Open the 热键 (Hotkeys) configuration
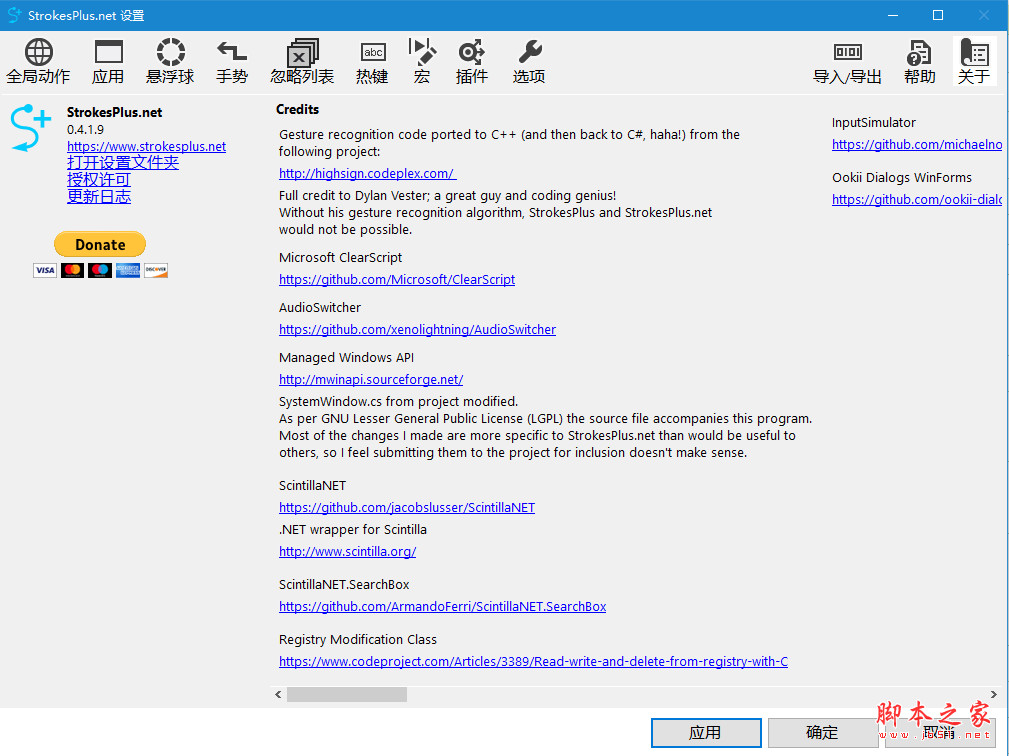Viewport: 1009px width, 756px height. 372,60
